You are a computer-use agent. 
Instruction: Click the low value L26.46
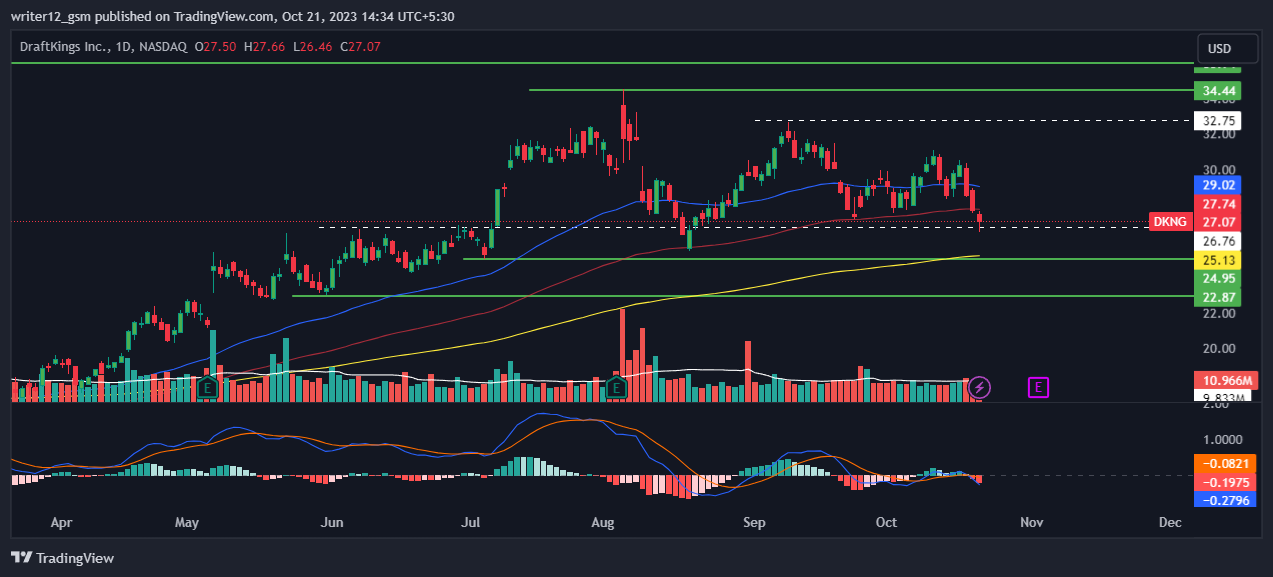[313, 47]
